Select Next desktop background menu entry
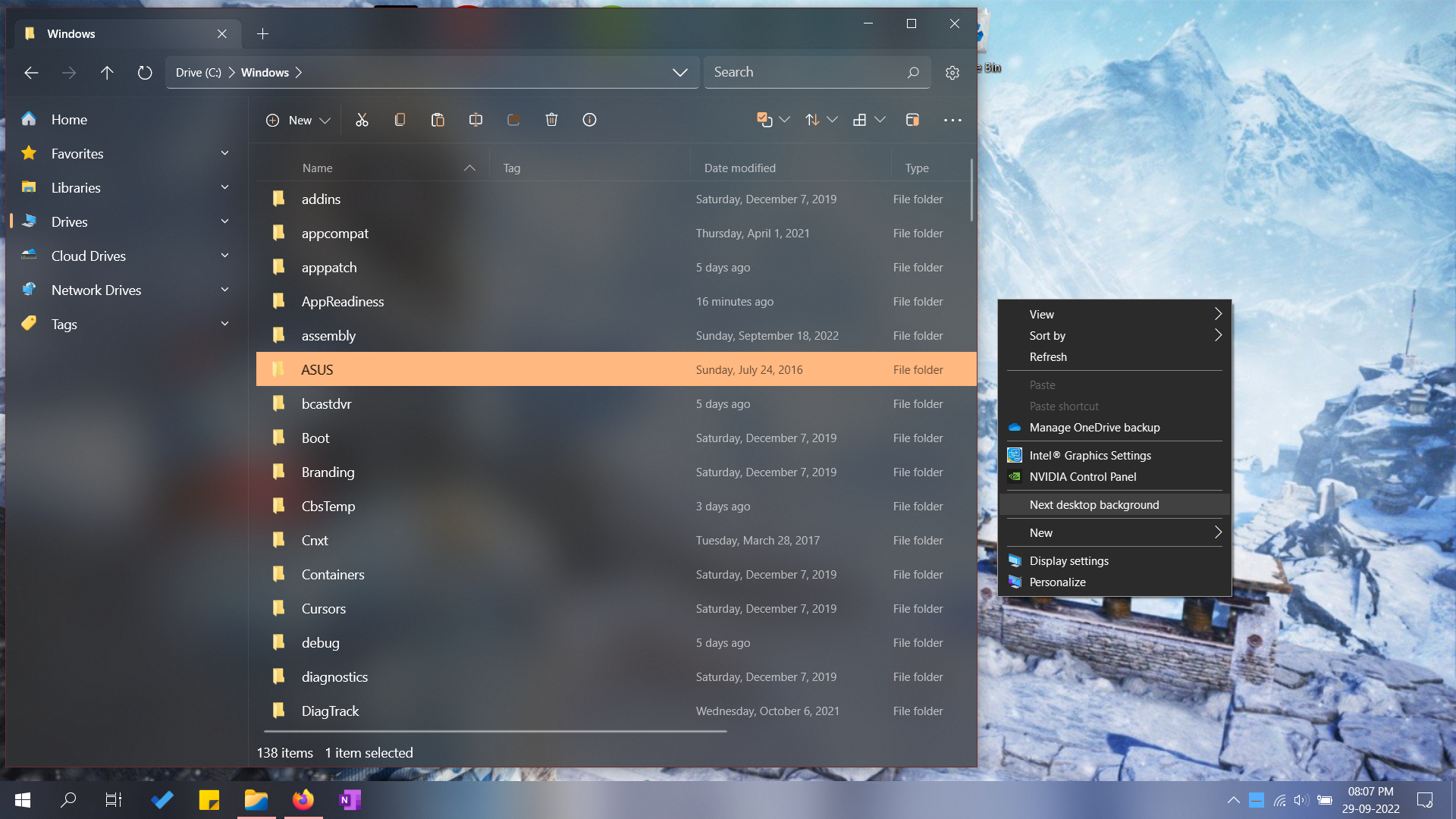 coord(1094,505)
